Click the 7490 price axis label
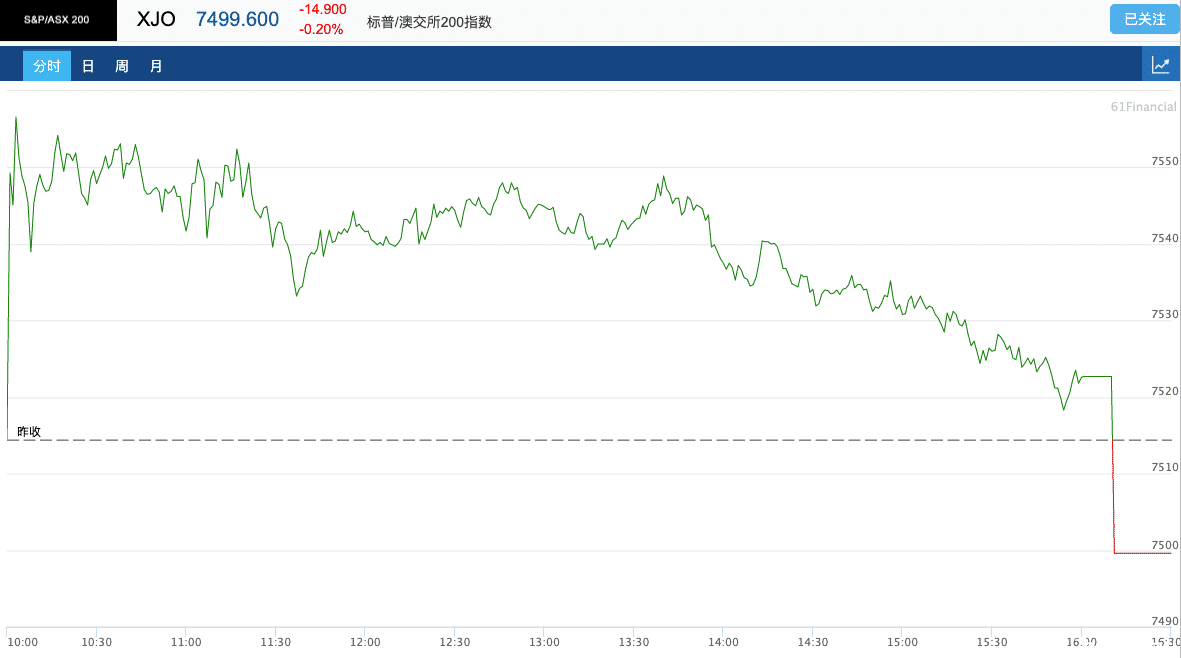Viewport: 1181px width, 658px height. point(1164,621)
